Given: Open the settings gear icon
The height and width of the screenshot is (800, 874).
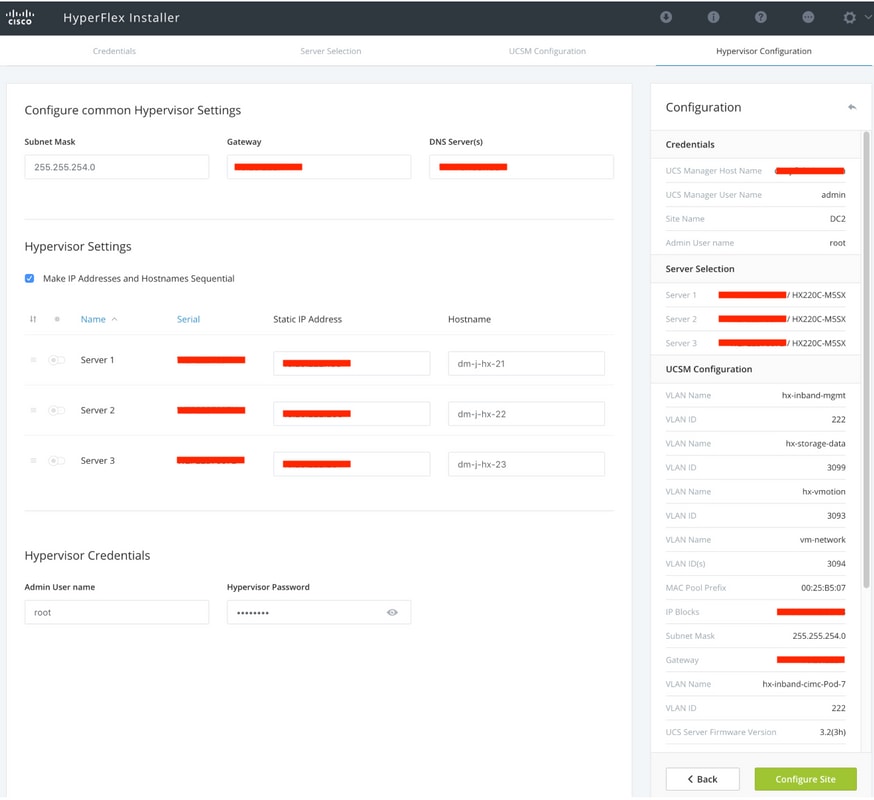Looking at the screenshot, I should (849, 17).
